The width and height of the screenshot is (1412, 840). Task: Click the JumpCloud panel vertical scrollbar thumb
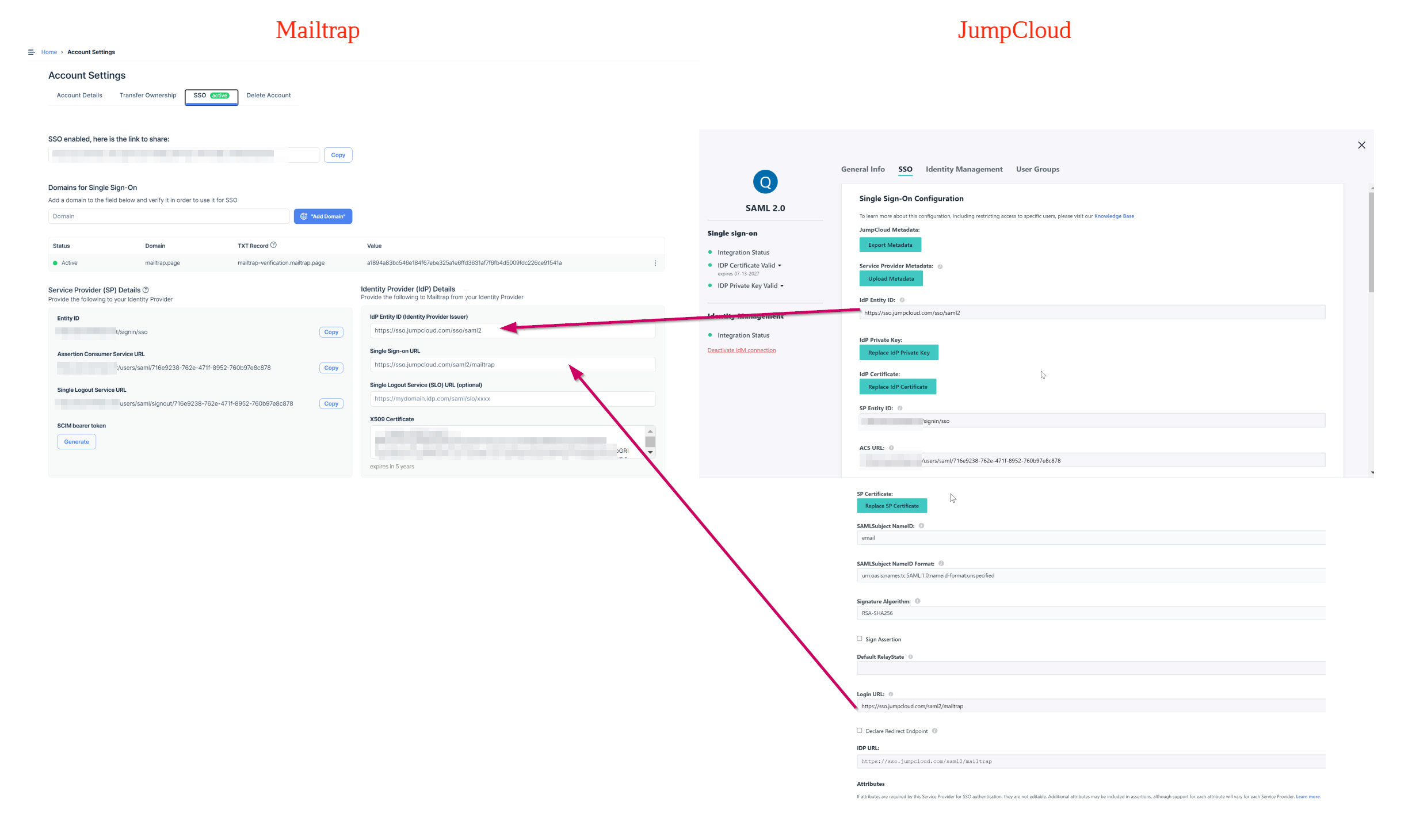click(1371, 242)
